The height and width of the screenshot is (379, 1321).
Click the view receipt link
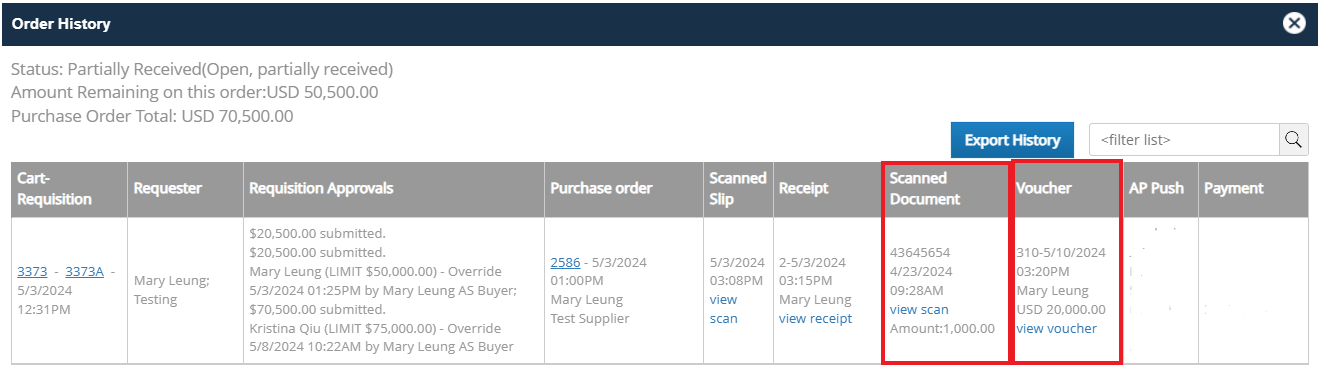point(815,318)
